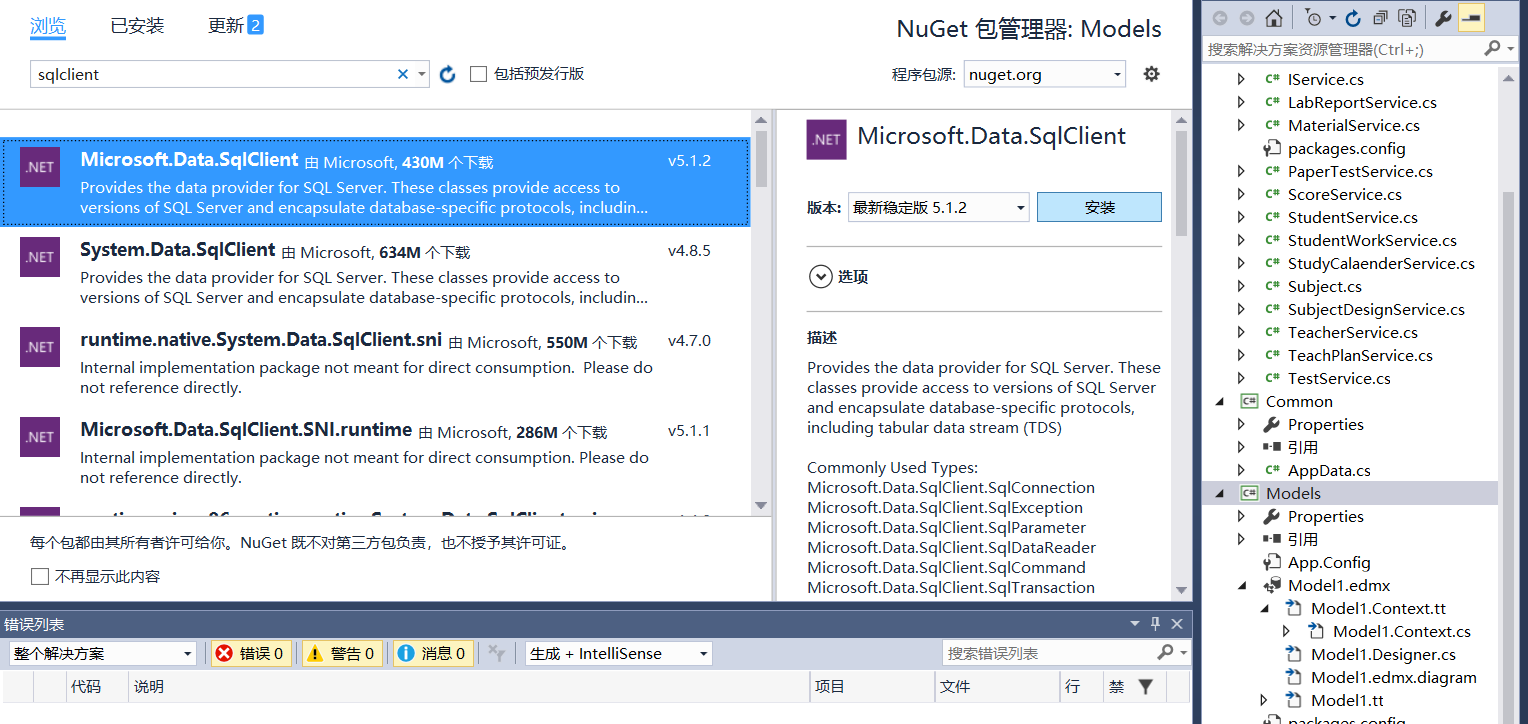Click the C# project icon beside Common

click(x=1249, y=401)
